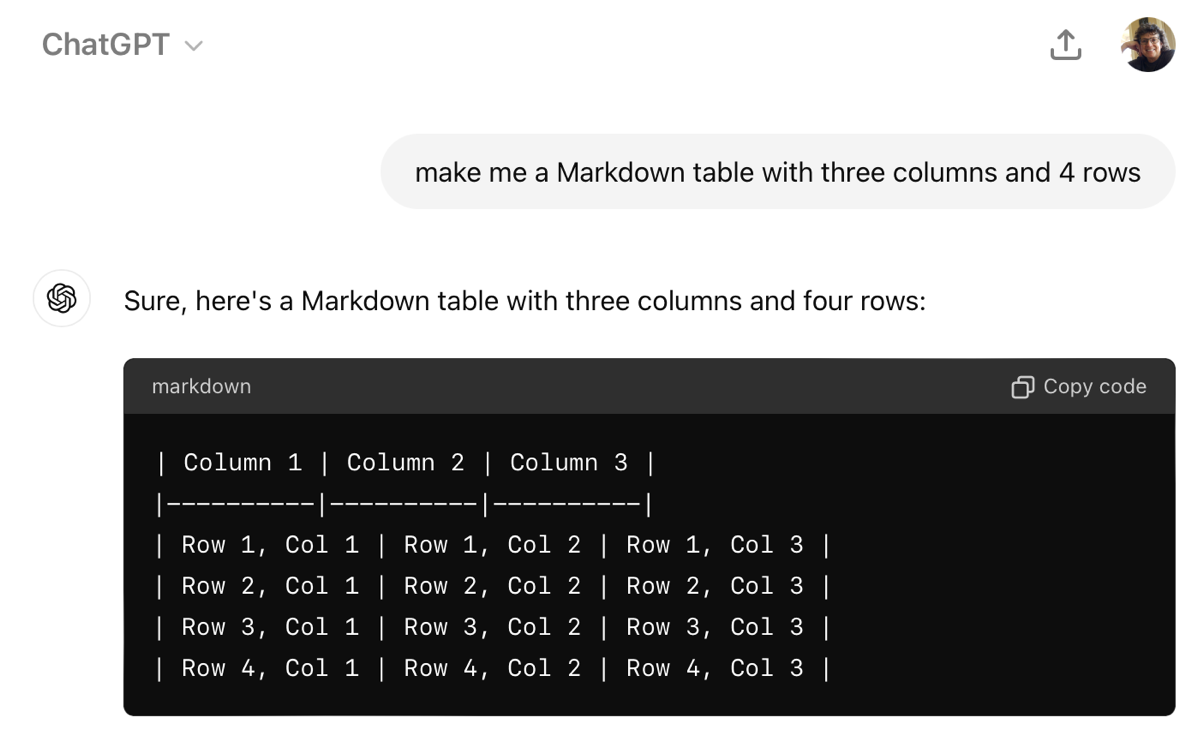The image size is (1198, 730).
Task: Click the "Row 1, Col 3" cell text
Action: [x=714, y=545]
